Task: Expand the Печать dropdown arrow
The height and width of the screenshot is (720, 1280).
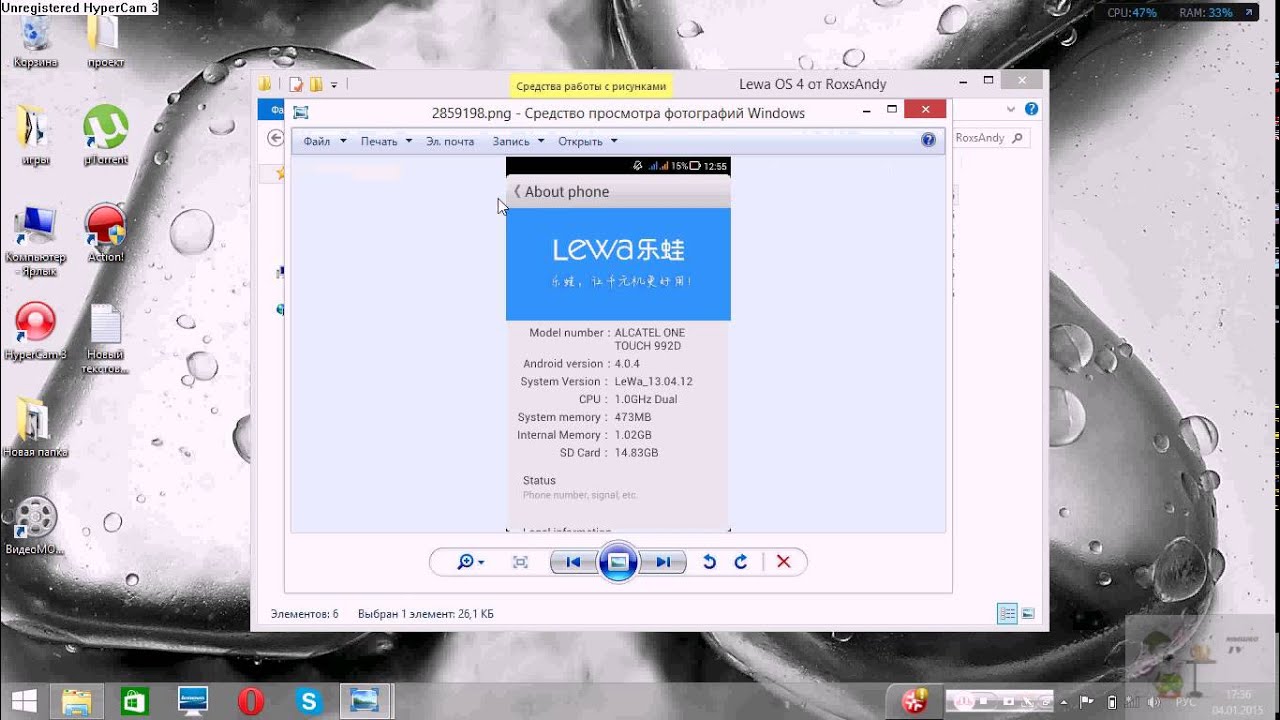Action: tap(408, 142)
